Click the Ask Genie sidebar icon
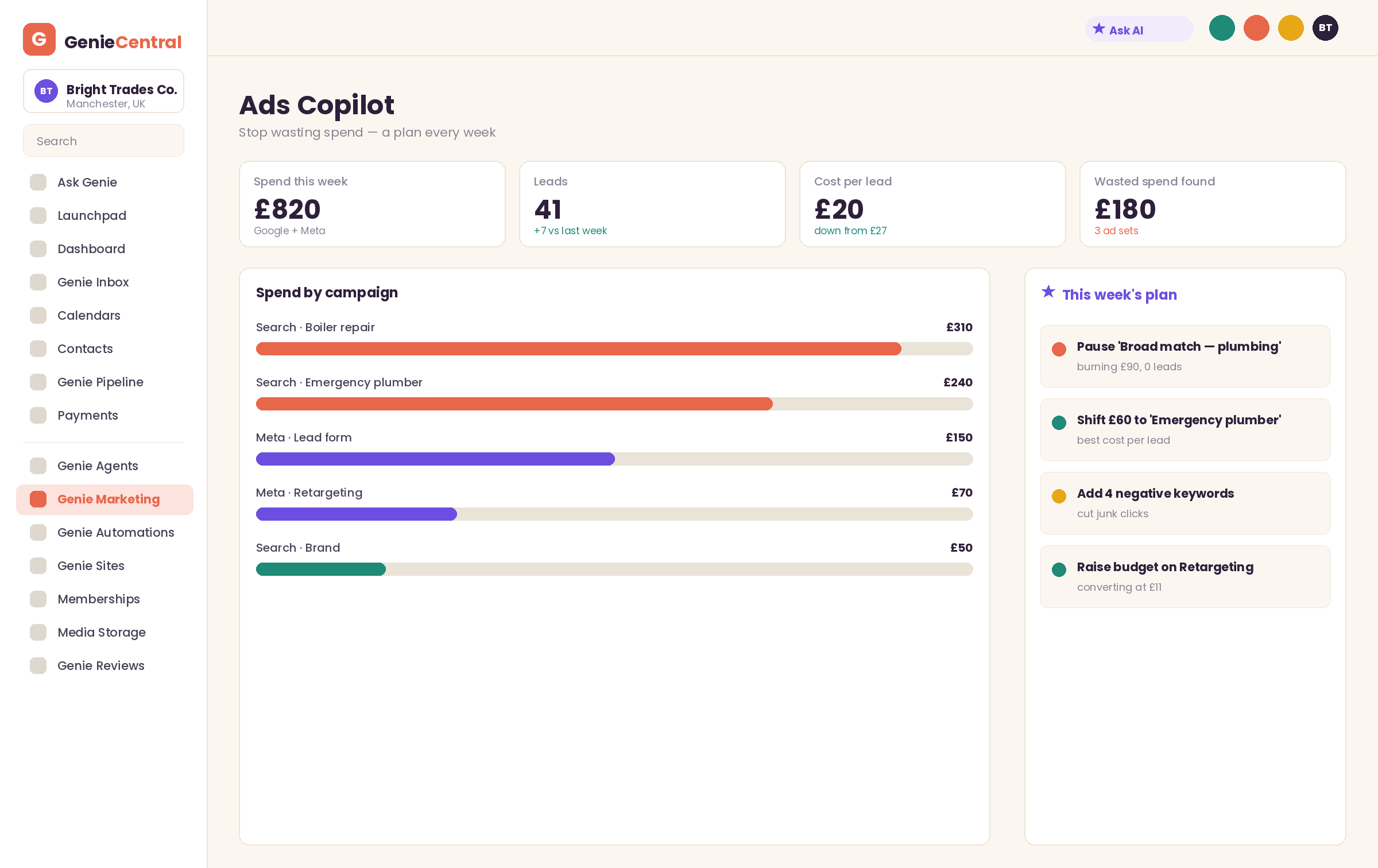Viewport: 1378px width, 868px height. tap(38, 183)
